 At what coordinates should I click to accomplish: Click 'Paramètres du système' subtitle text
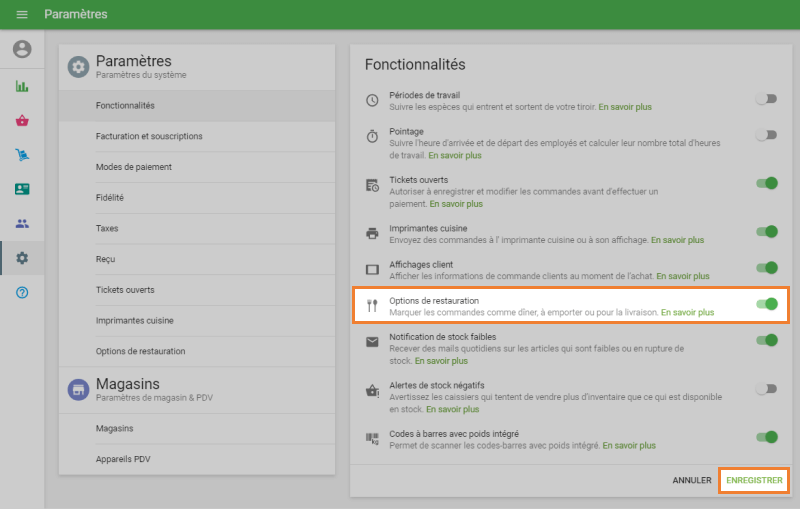(141, 75)
